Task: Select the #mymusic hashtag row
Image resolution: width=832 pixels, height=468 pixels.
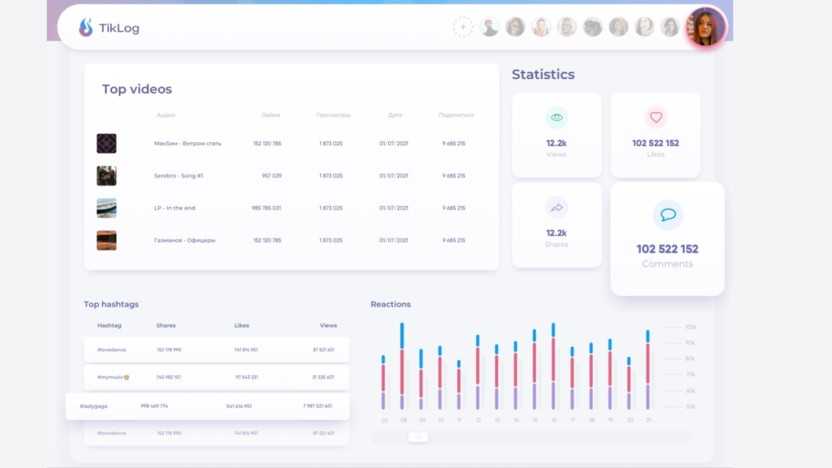Action: [216, 377]
